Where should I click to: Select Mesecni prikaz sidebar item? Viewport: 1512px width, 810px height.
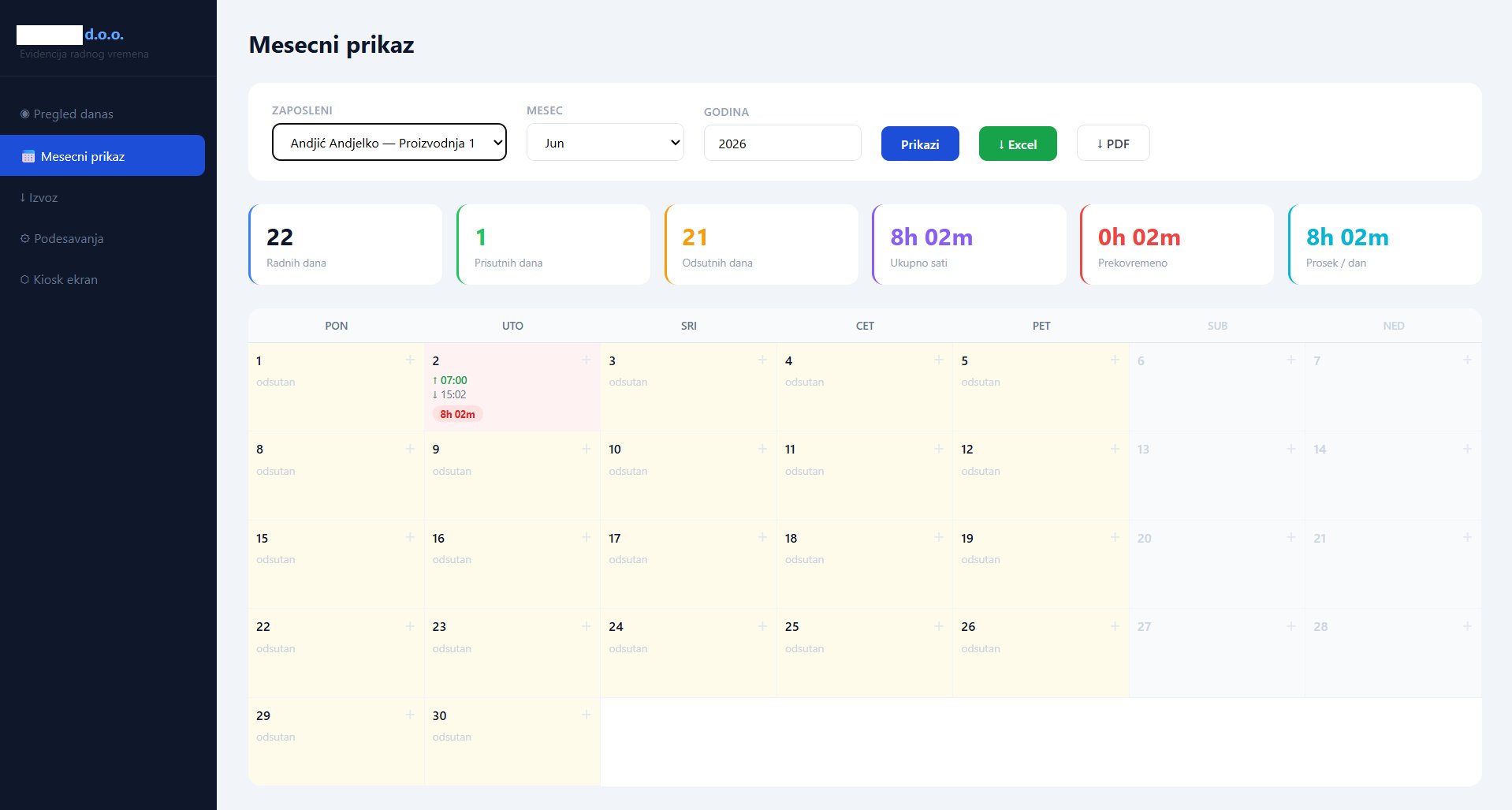pos(102,155)
